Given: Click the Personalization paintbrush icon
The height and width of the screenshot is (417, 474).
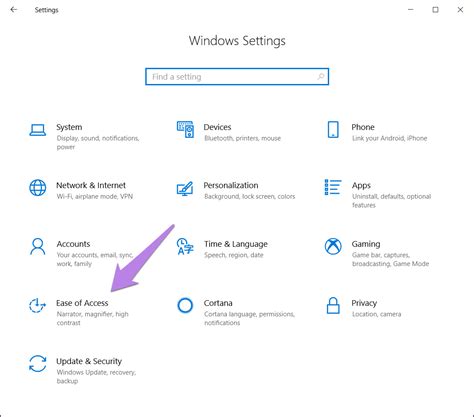Looking at the screenshot, I should (185, 188).
